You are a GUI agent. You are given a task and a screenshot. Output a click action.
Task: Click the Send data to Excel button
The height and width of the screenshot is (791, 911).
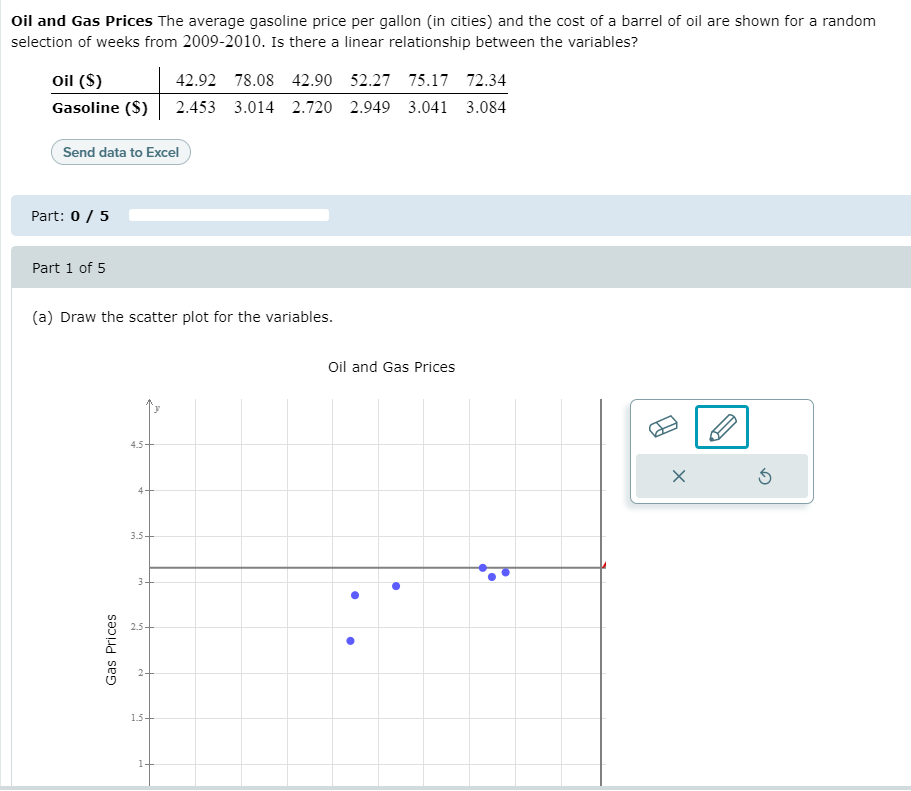coord(120,152)
